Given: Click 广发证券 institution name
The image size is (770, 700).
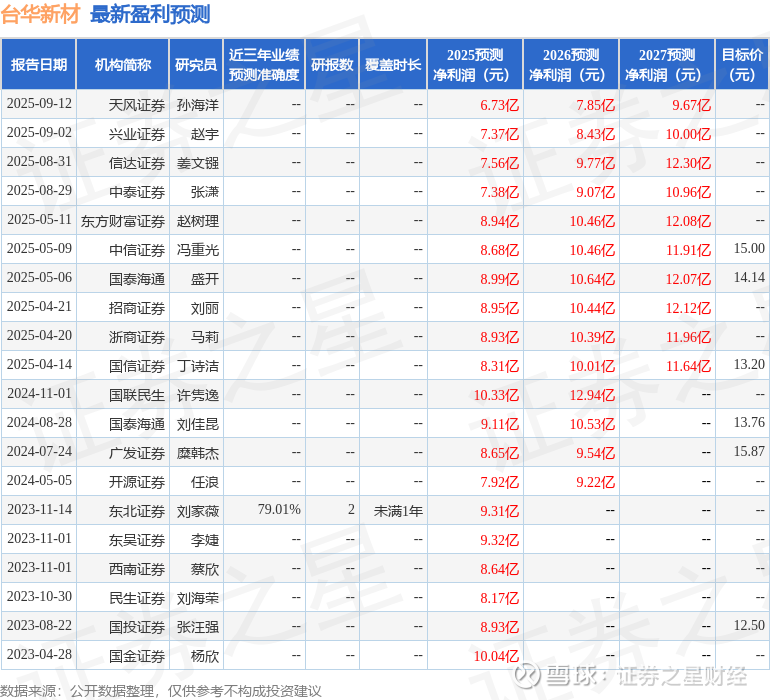Looking at the screenshot, I should (x=137, y=453).
